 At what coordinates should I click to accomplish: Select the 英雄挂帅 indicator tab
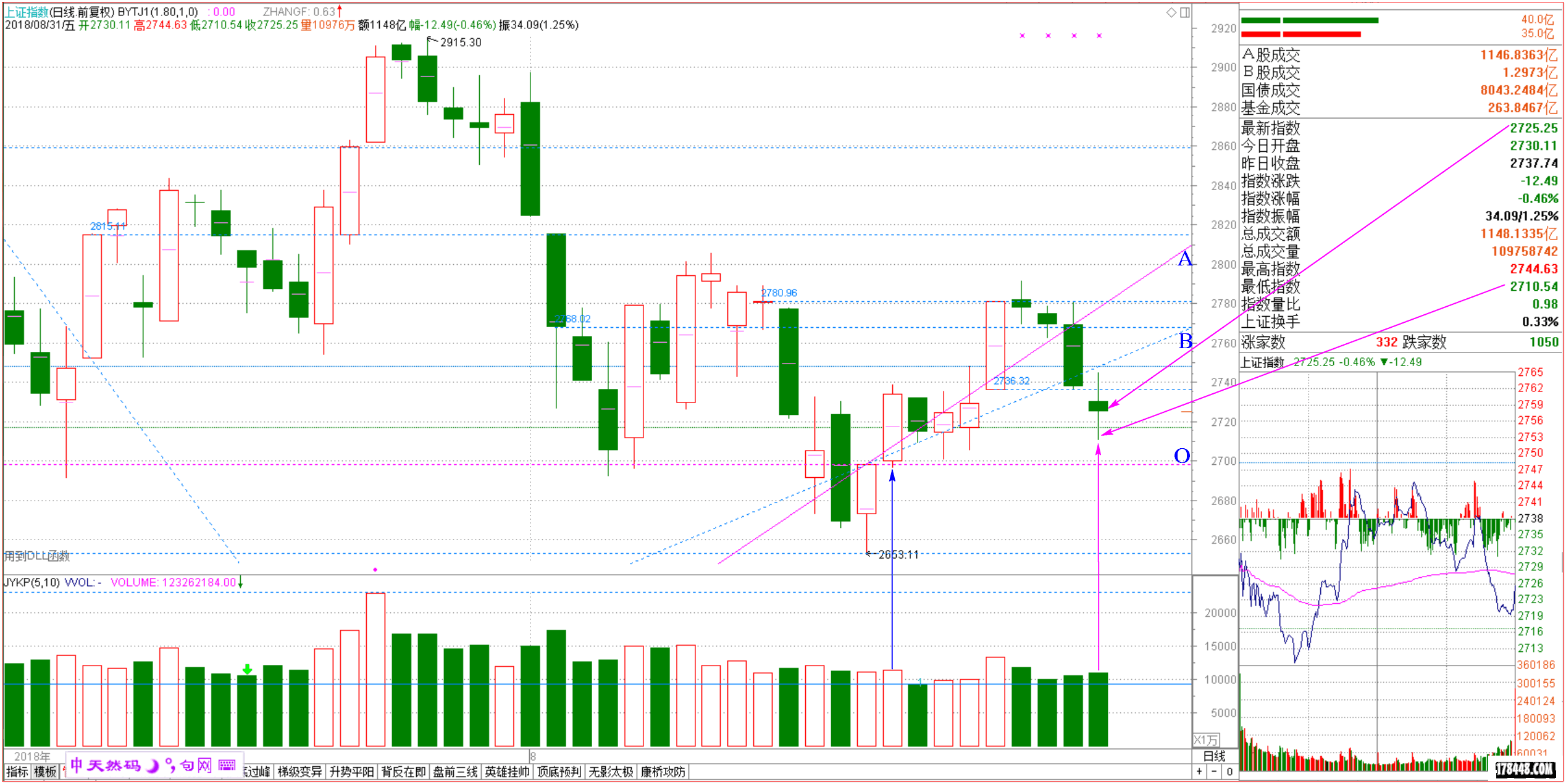[x=507, y=772]
